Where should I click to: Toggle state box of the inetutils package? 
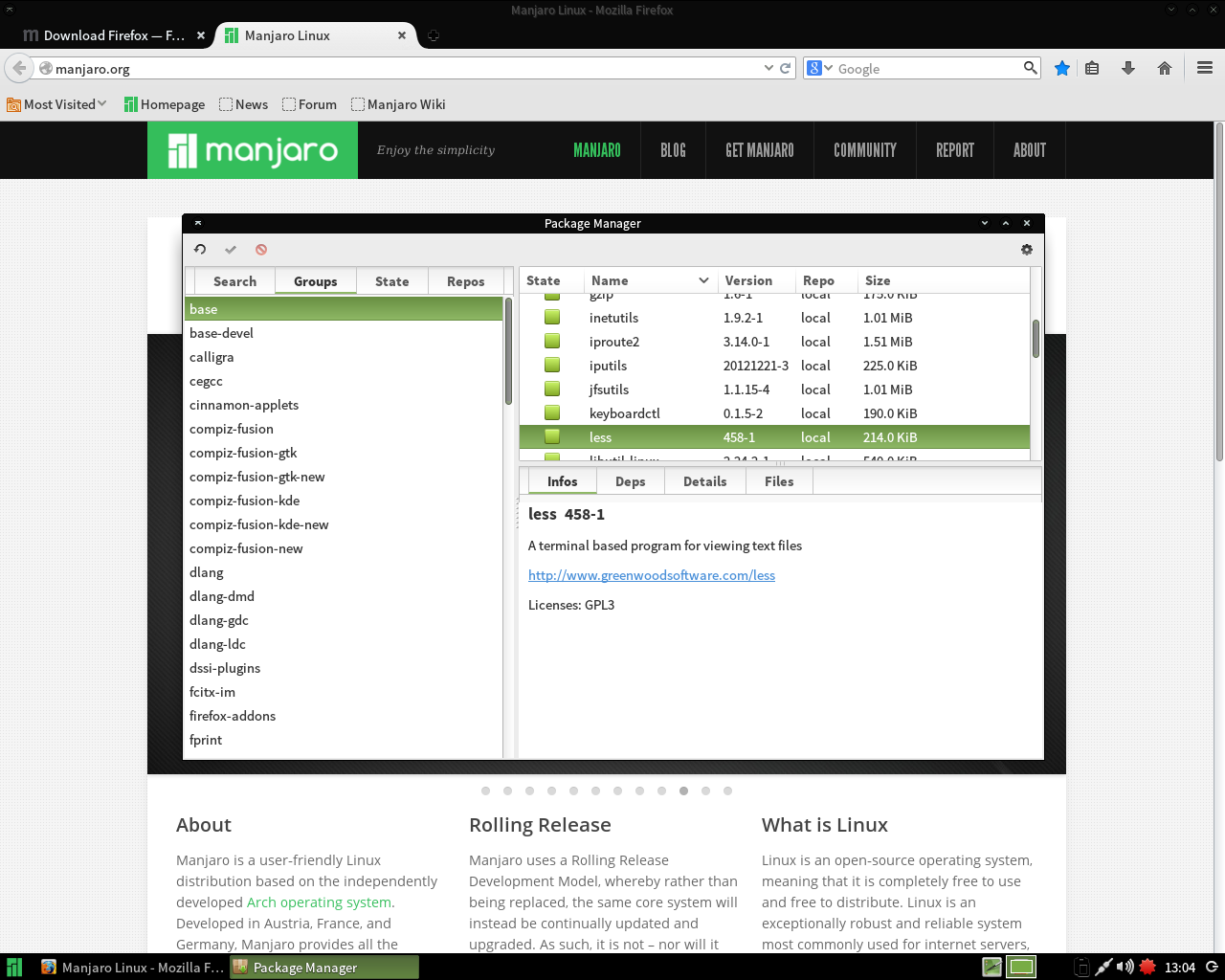[552, 317]
